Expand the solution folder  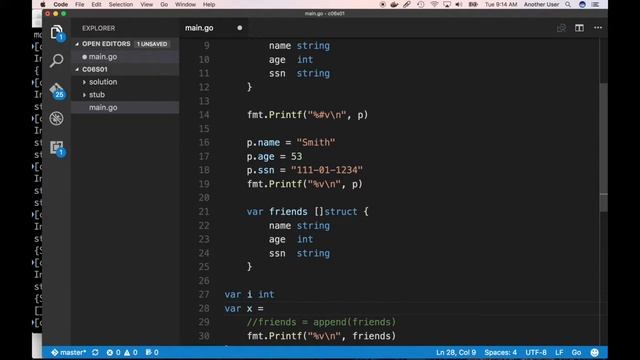click(x=124, y=82)
